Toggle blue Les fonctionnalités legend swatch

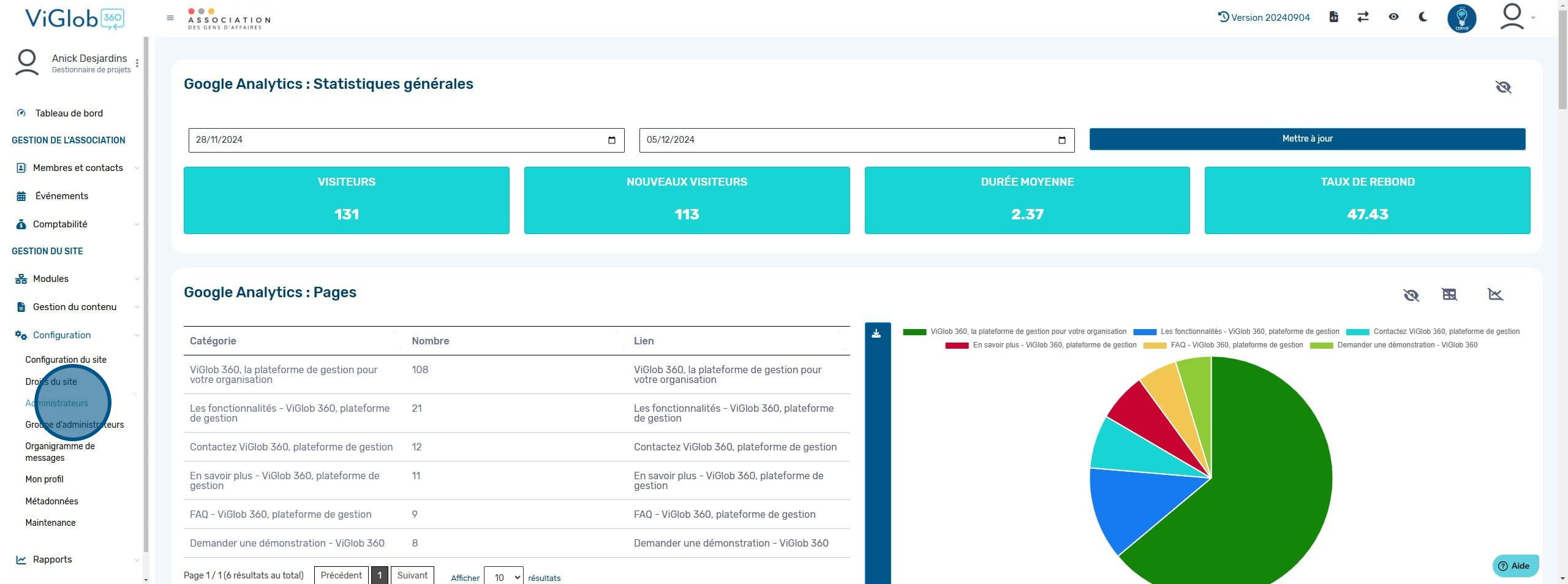[1145, 332]
